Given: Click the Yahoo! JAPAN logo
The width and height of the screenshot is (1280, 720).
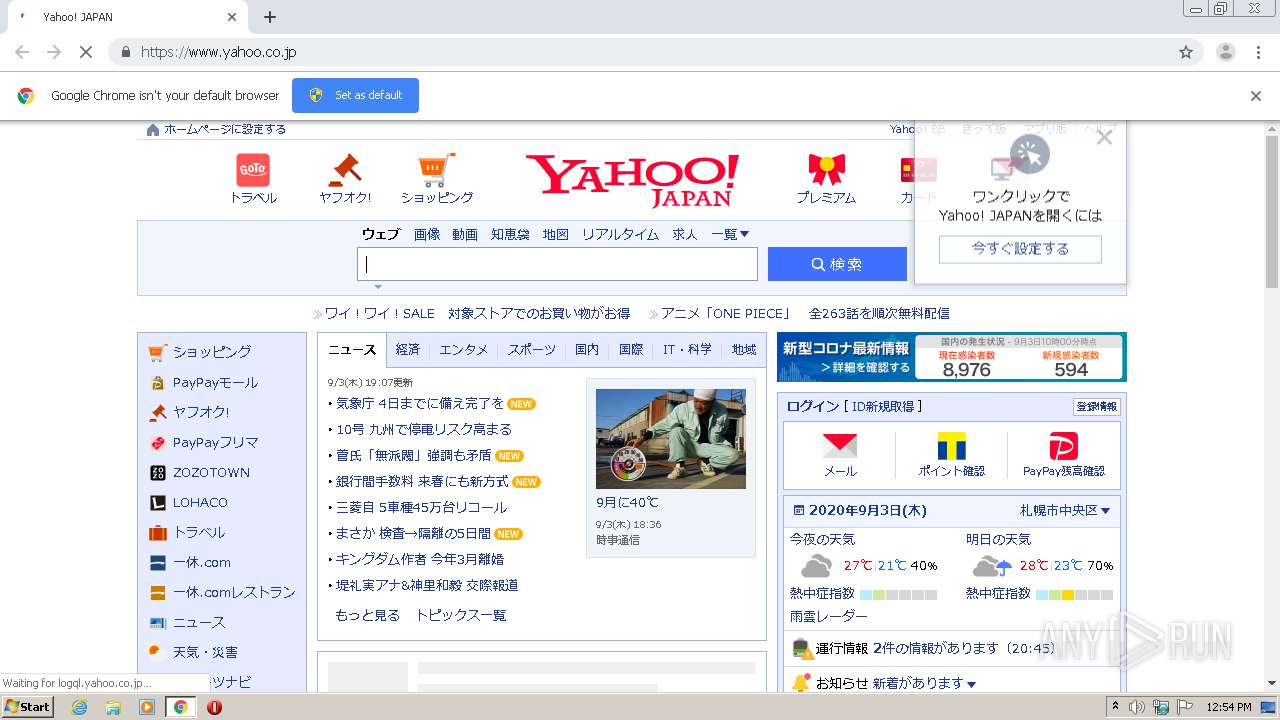Looking at the screenshot, I should (x=632, y=180).
